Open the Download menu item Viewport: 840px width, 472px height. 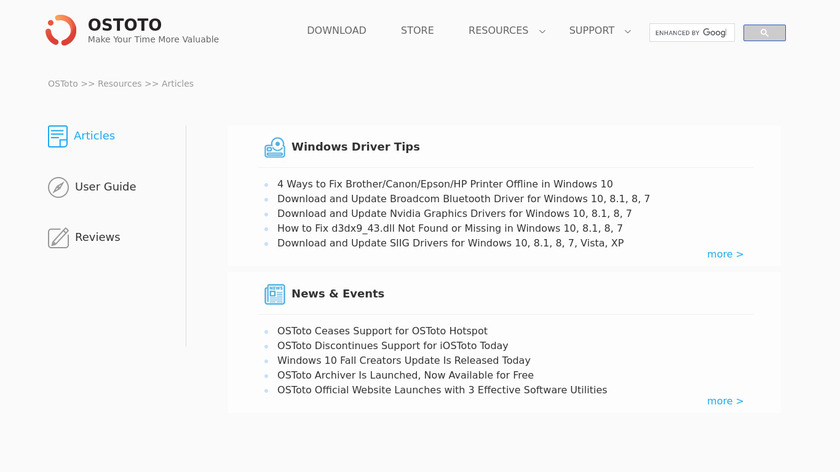pos(336,31)
